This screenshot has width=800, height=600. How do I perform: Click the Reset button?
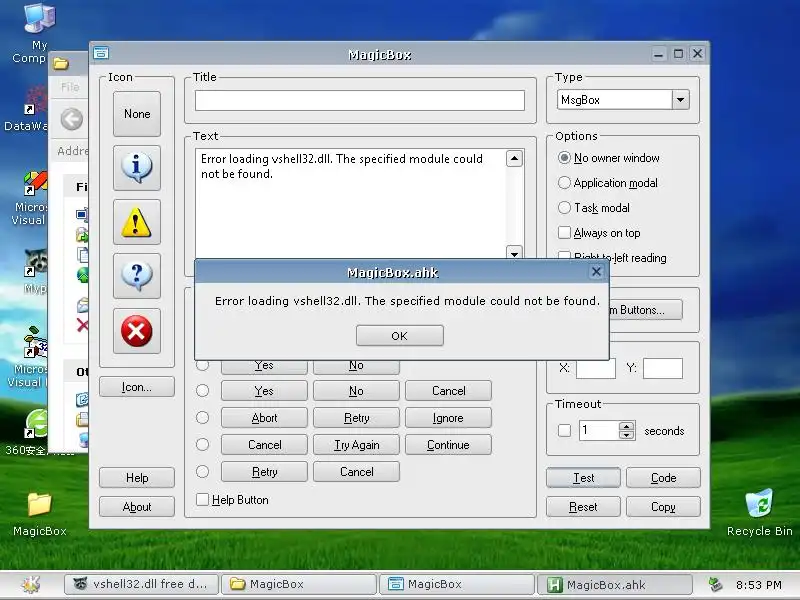[x=583, y=507]
